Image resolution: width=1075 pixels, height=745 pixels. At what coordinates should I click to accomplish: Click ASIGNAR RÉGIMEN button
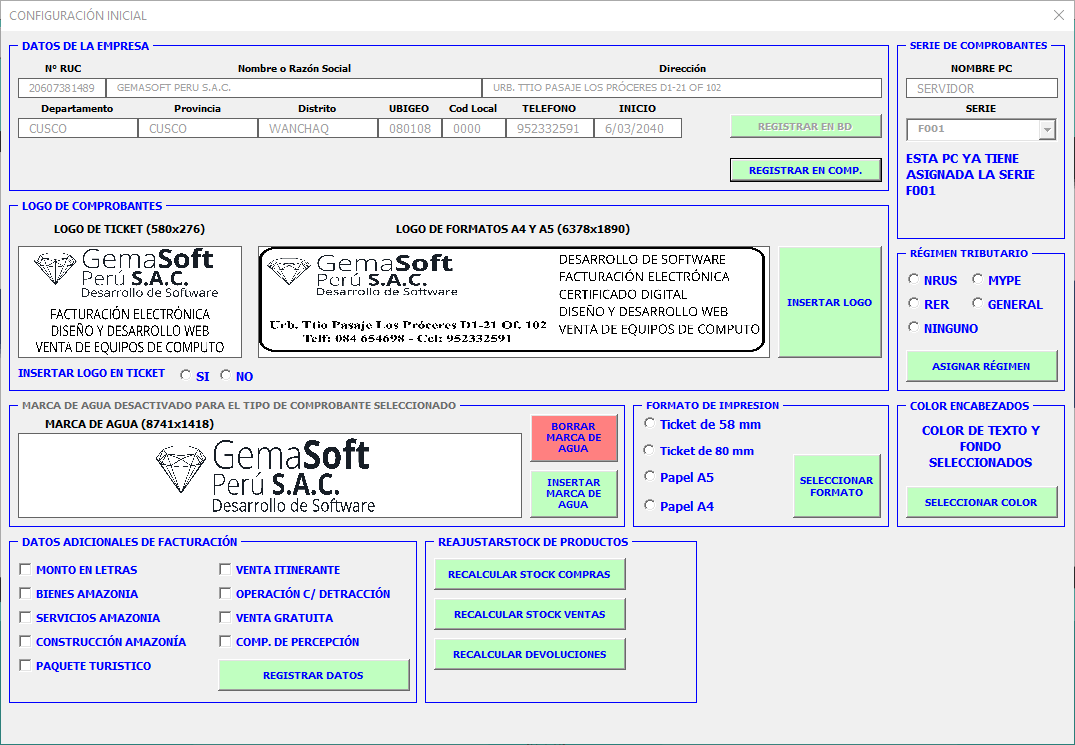point(980,367)
